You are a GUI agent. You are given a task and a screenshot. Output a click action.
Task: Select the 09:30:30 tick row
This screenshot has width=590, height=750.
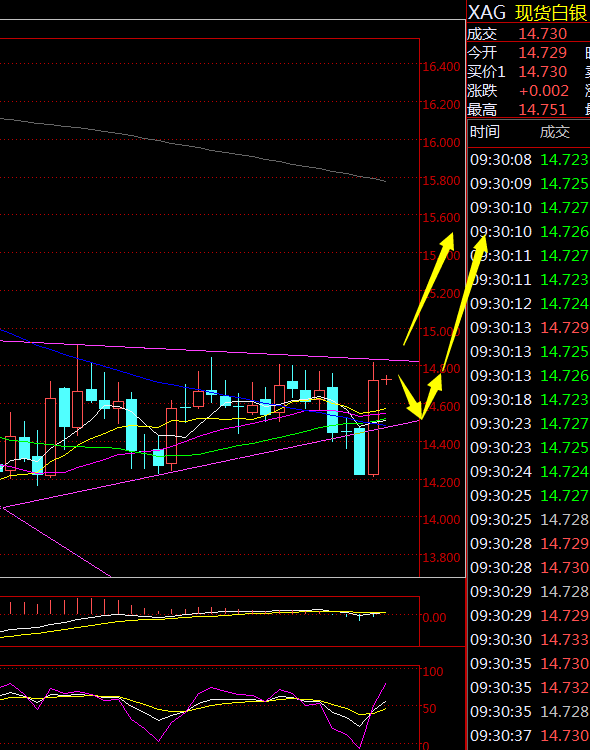pos(529,640)
